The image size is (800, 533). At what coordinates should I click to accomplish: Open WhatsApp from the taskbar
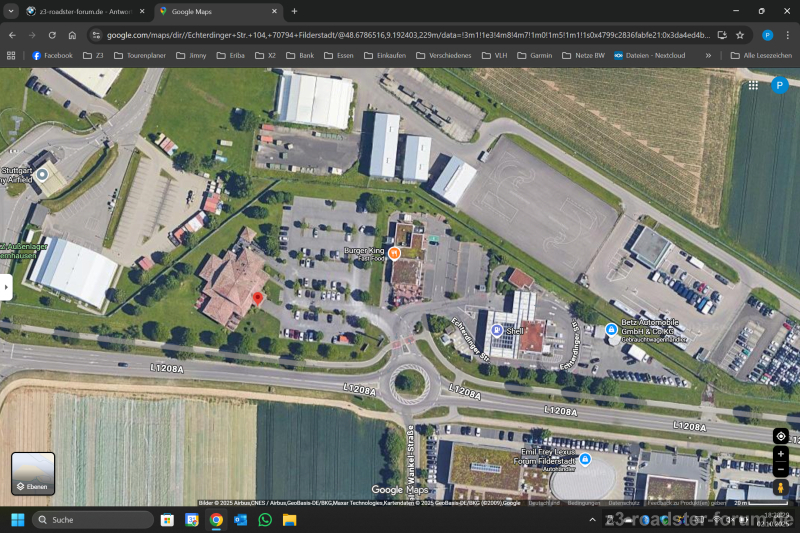click(x=265, y=520)
